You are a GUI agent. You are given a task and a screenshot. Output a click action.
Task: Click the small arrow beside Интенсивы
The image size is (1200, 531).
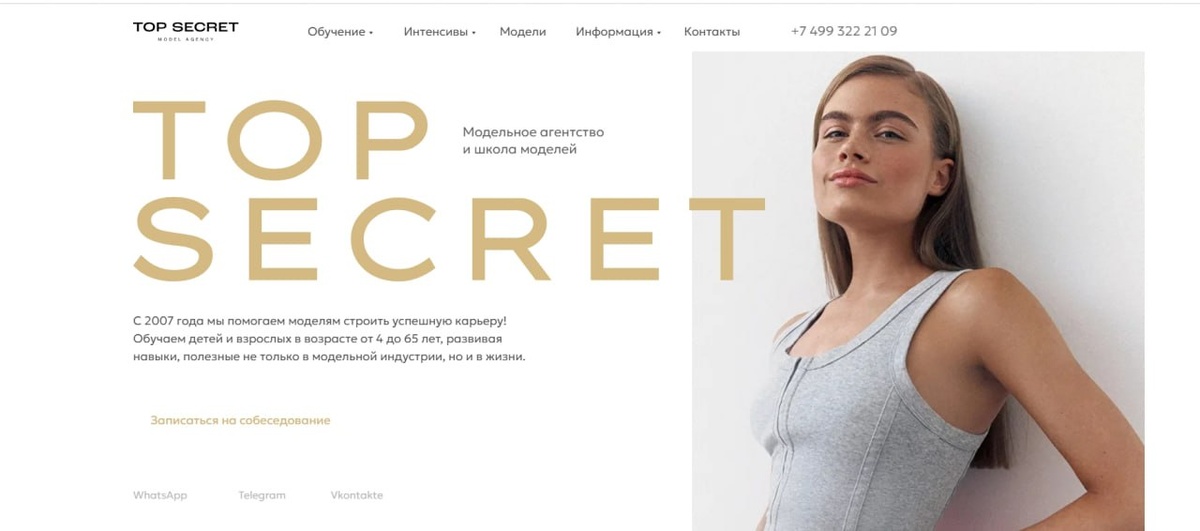coord(474,33)
